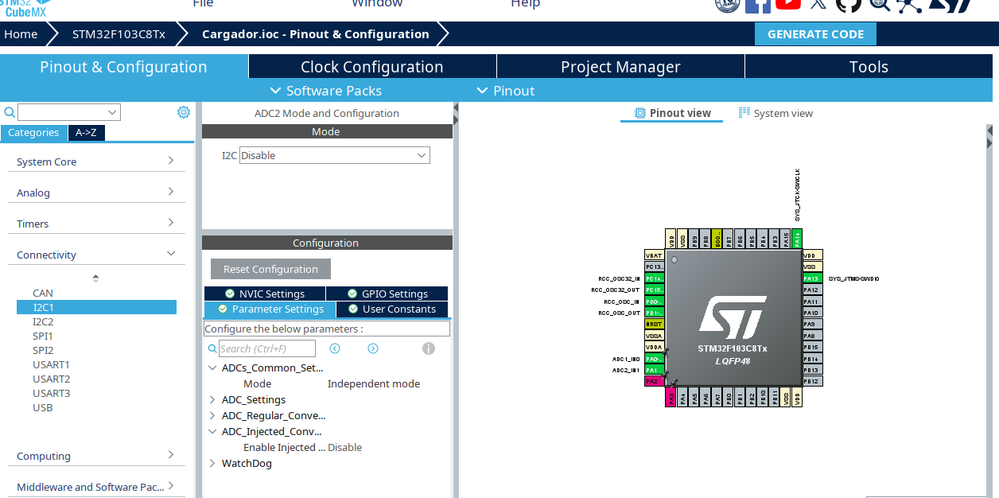Open the category settings gear icon
Viewport: 999px width, 498px height.
183,112
